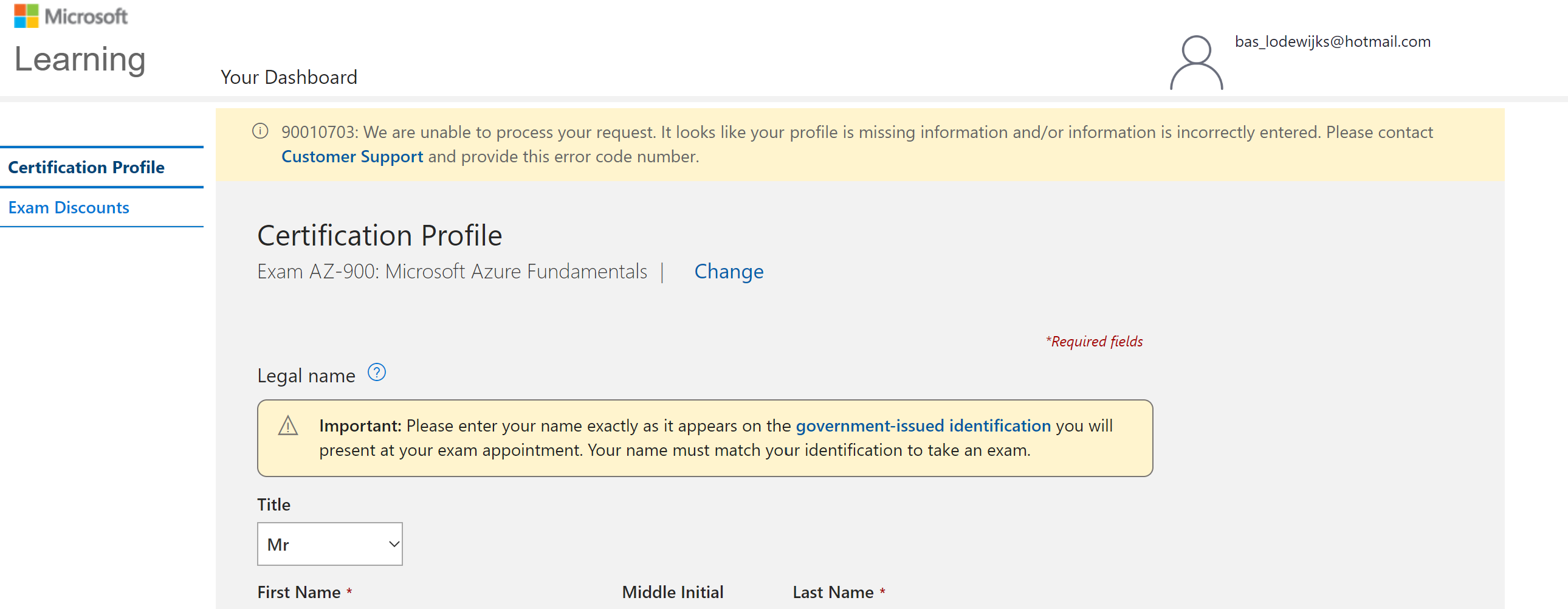Click the Middle Initial field label
The image size is (1568, 609).
pyautogui.click(x=673, y=592)
